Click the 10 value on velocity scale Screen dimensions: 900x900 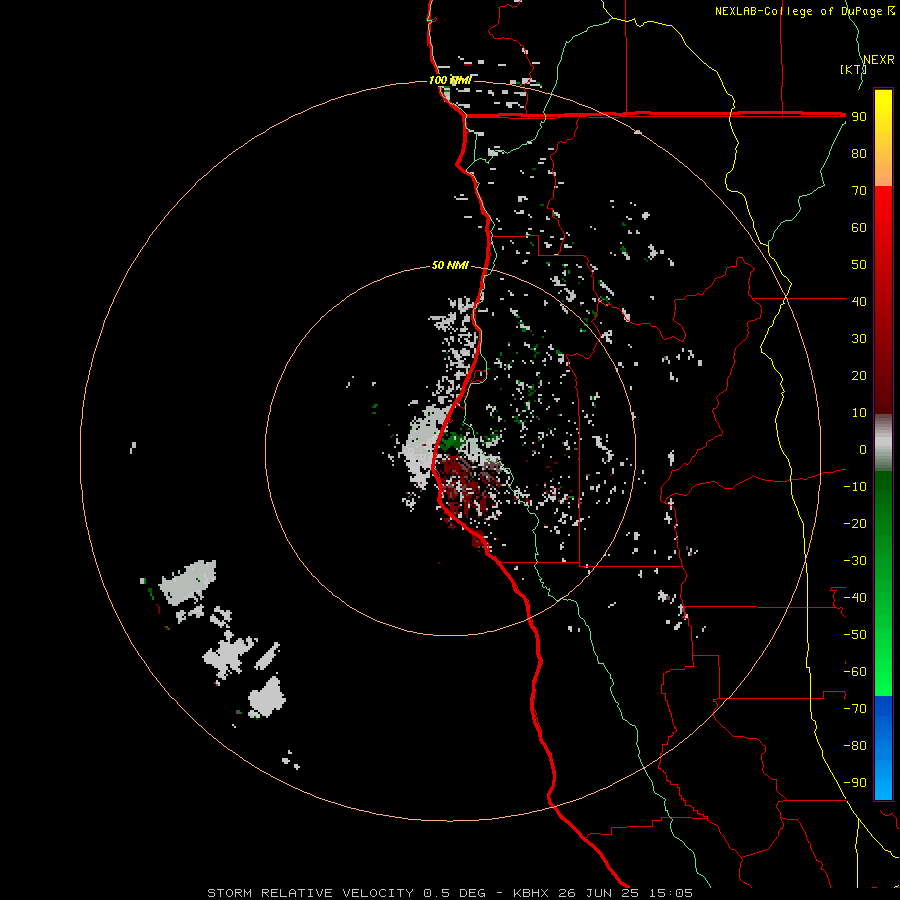(x=859, y=413)
